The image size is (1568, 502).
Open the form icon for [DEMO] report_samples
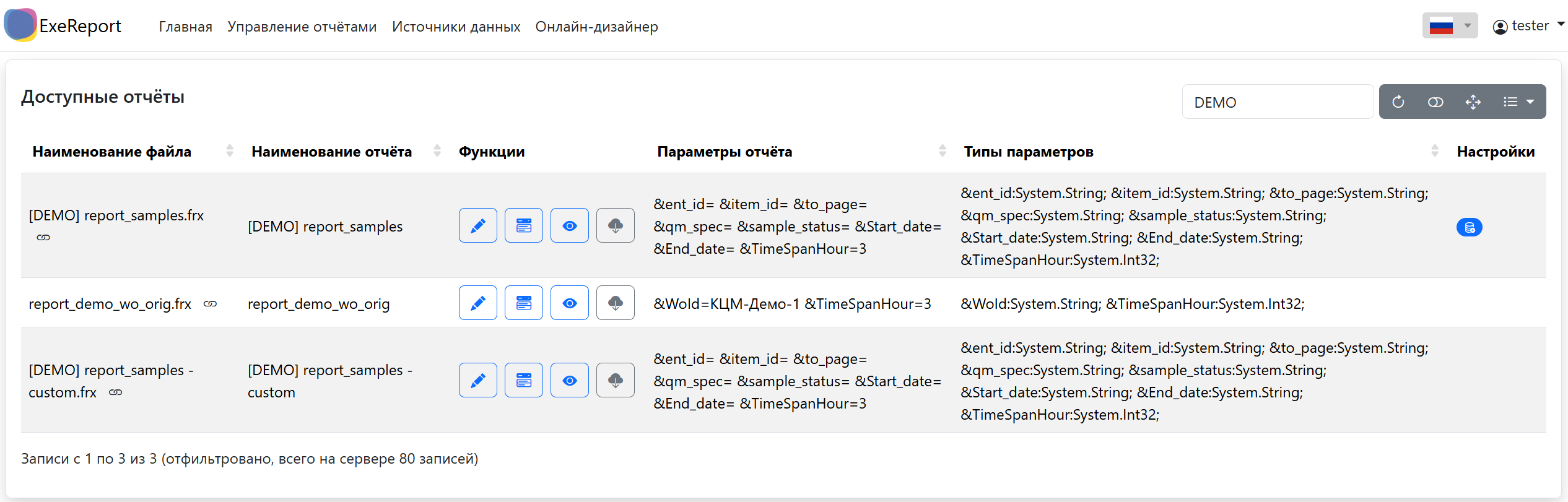[x=523, y=226]
